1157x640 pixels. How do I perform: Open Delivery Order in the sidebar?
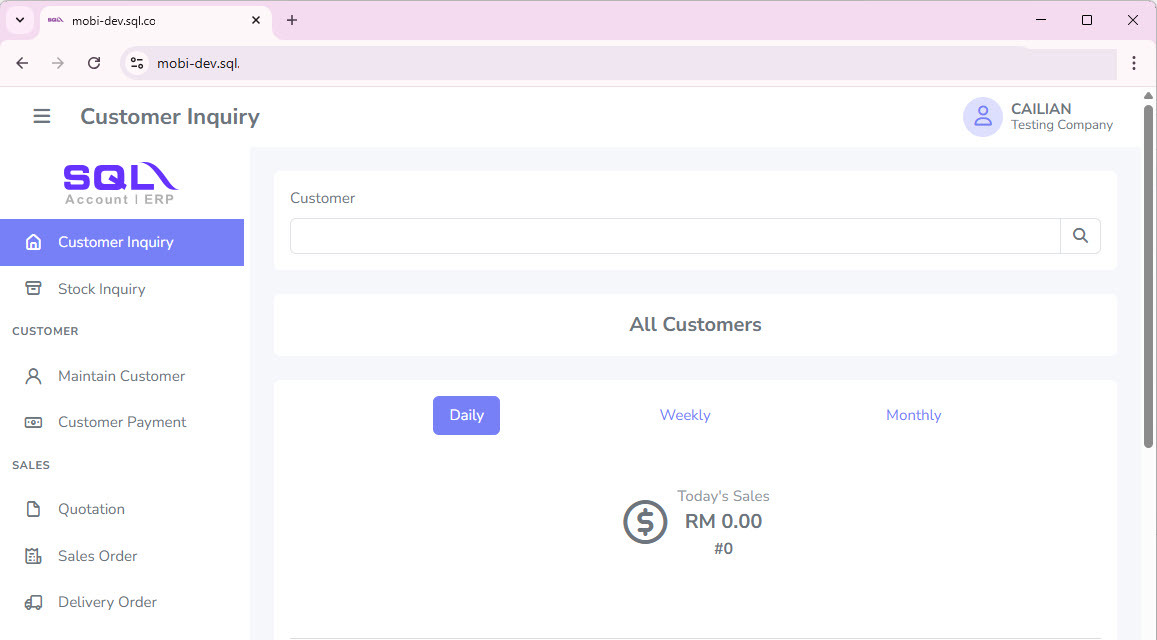(122, 602)
